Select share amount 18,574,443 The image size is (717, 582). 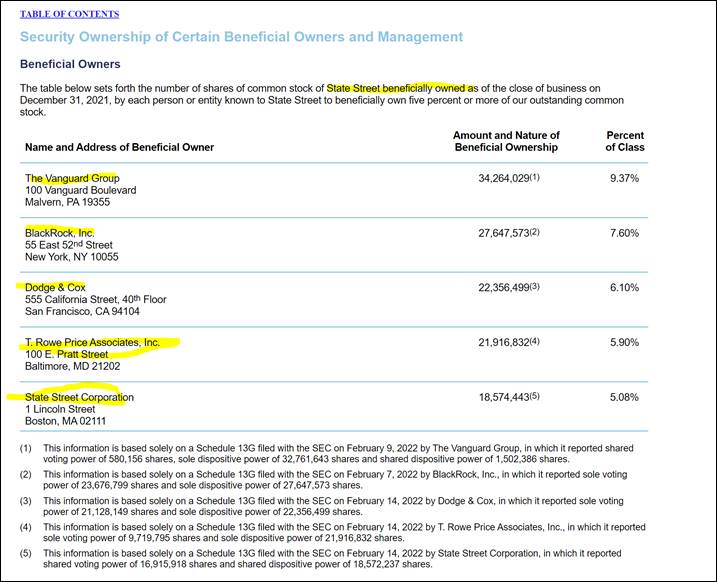504,397
